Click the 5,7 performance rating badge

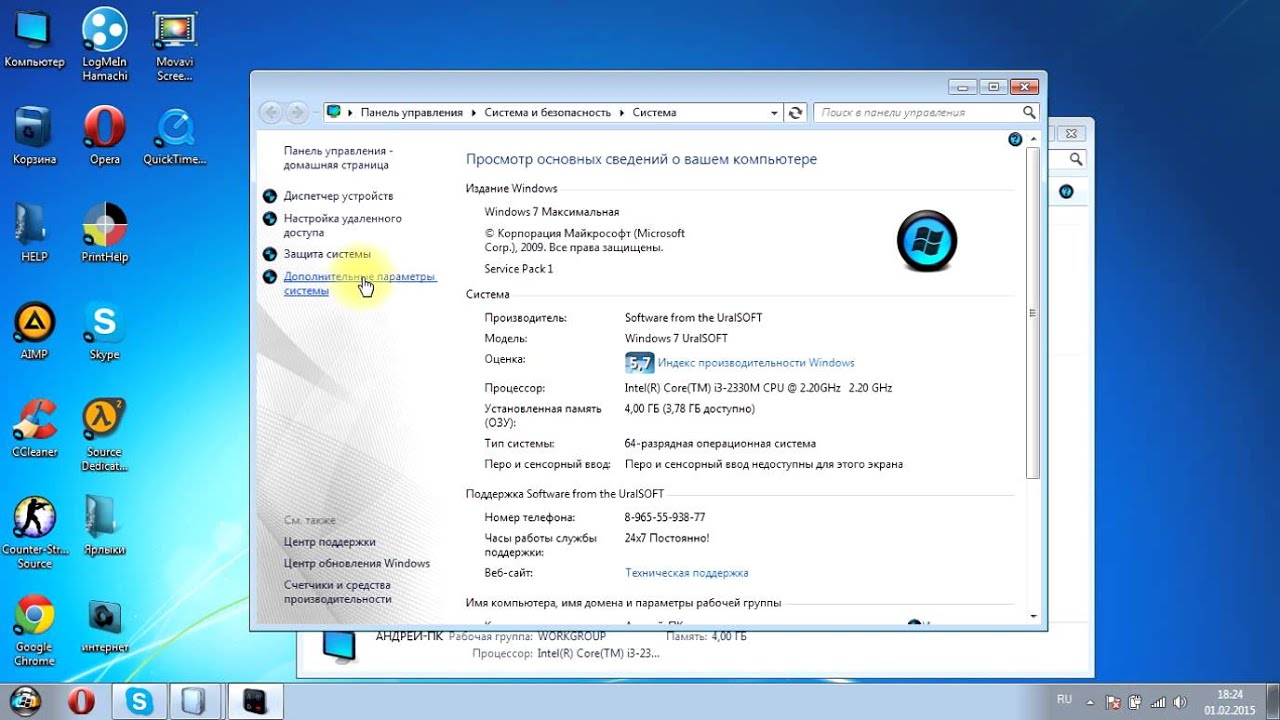point(639,363)
